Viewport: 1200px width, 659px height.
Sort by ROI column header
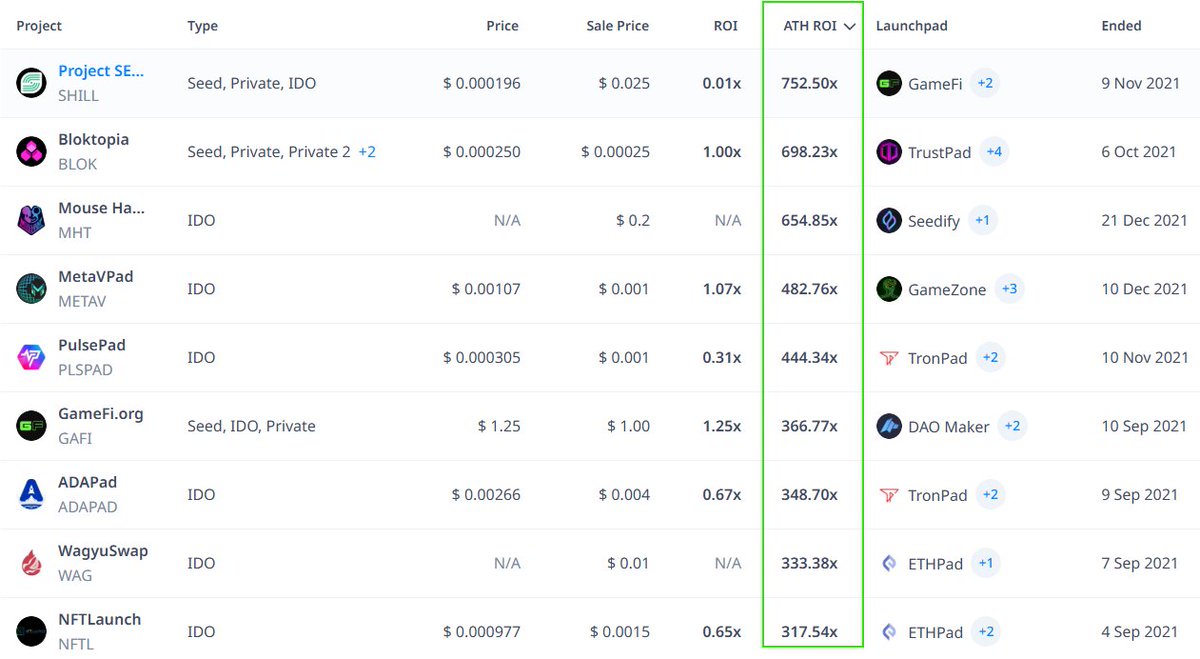click(x=725, y=26)
